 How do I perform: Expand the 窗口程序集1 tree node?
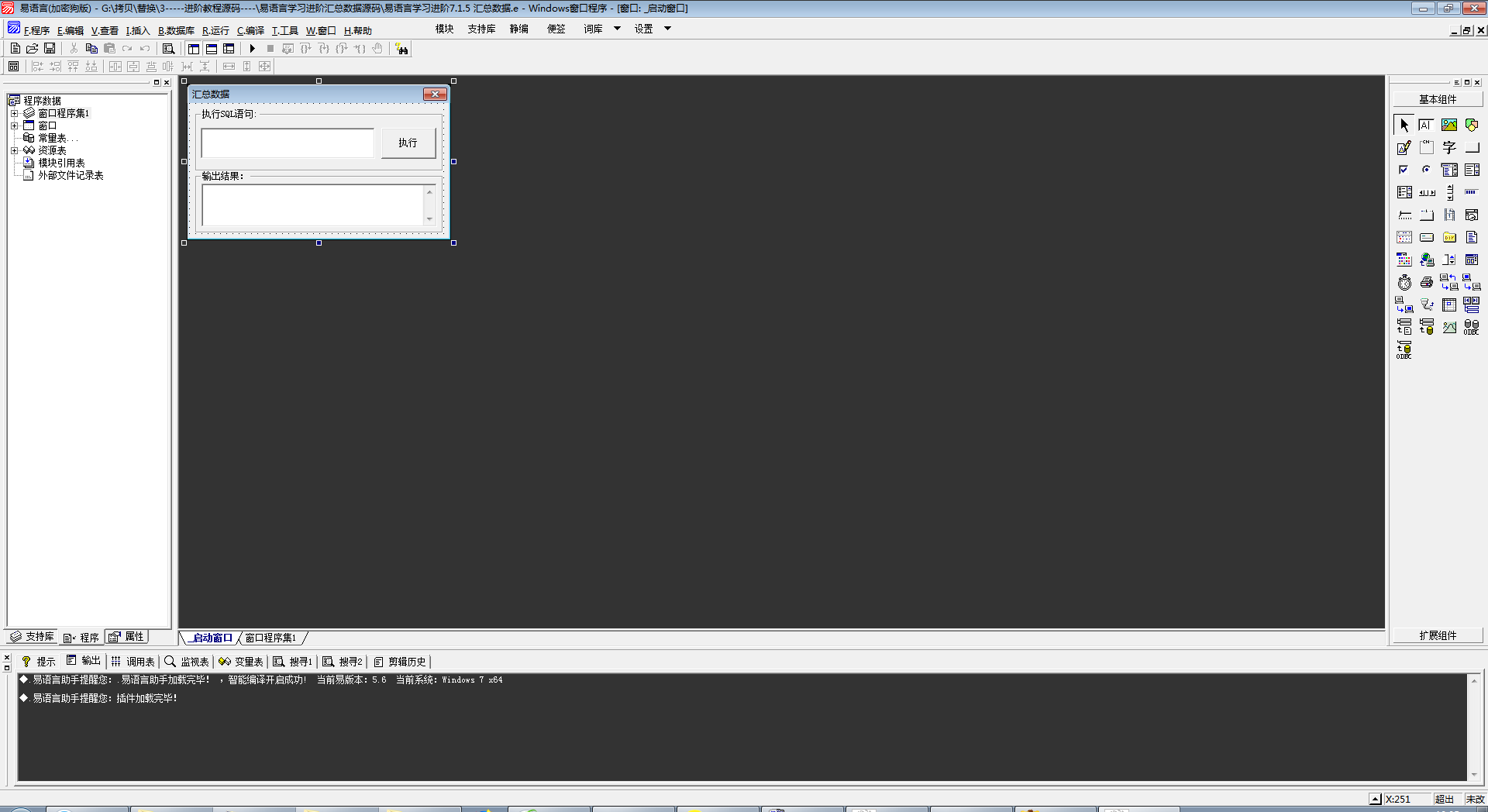coord(14,113)
